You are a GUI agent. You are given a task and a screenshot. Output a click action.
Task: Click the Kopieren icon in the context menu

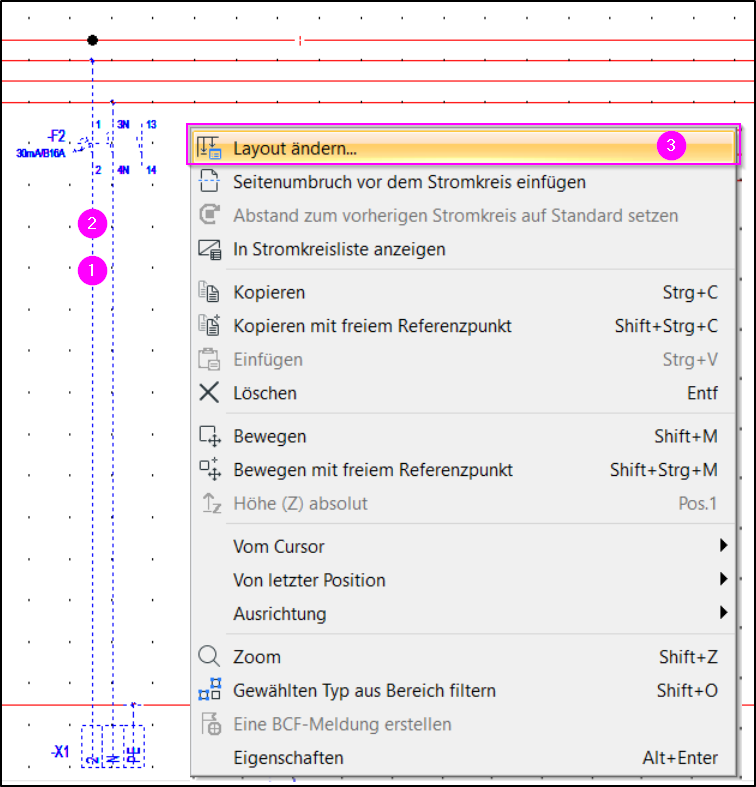pos(209,292)
